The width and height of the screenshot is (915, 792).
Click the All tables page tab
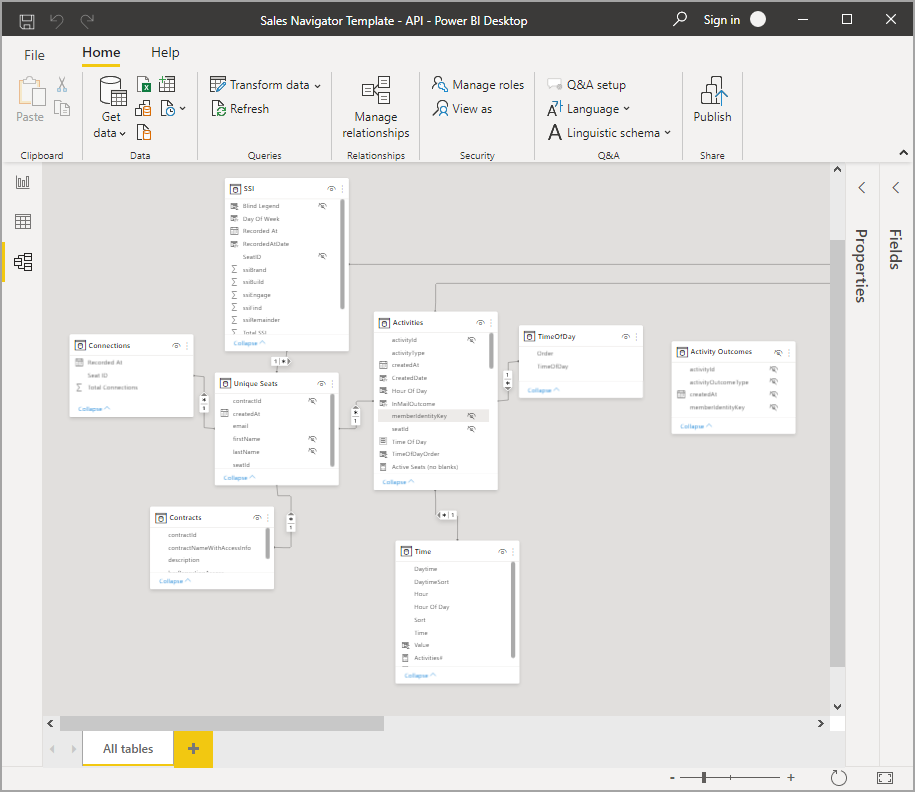127,748
